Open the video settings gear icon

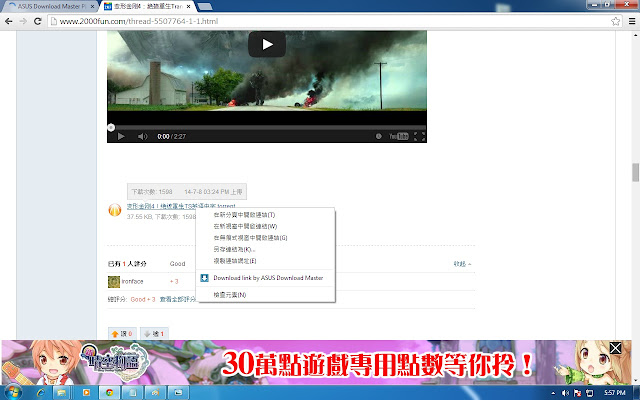tap(379, 136)
